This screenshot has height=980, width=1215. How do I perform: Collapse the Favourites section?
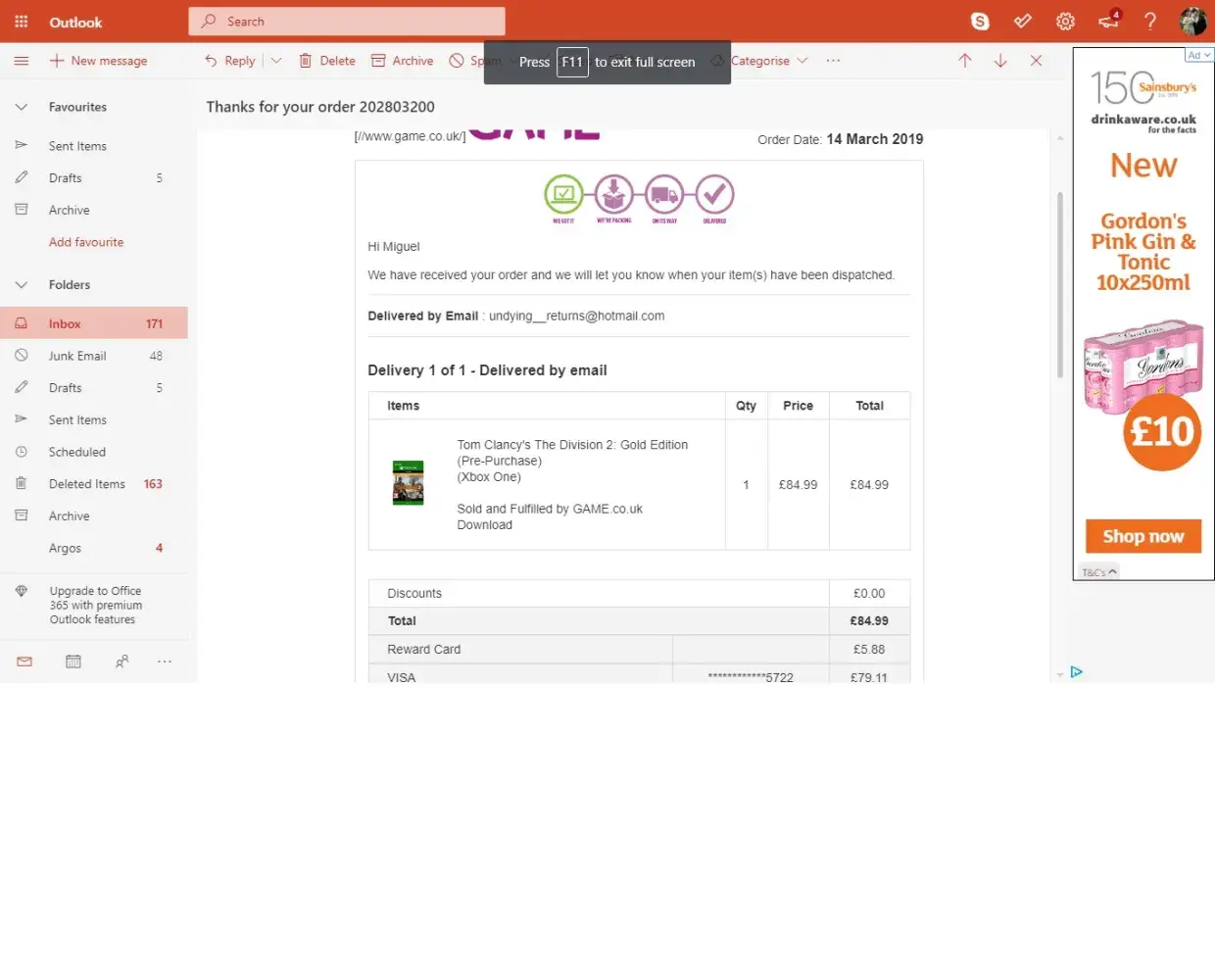[22, 107]
